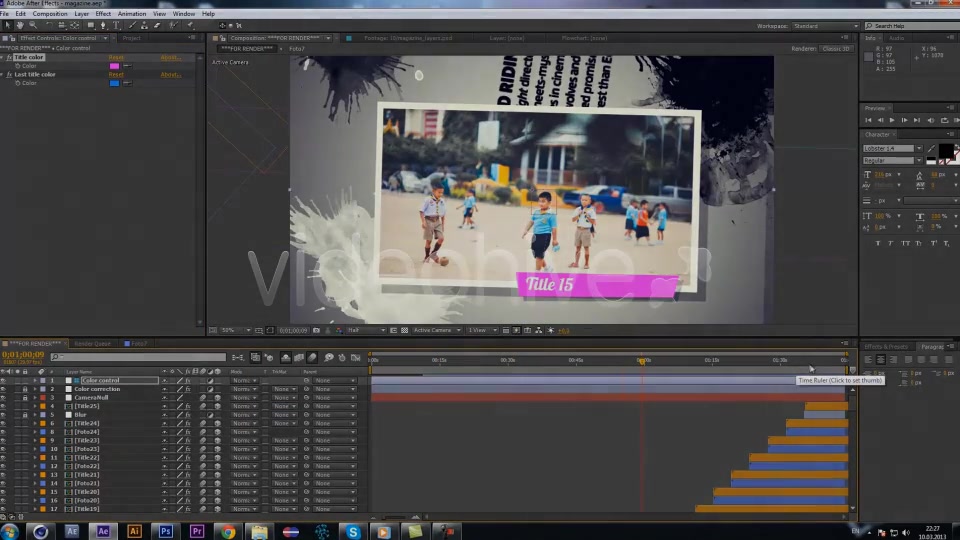Toggle transparency grid in composition viewer
The height and width of the screenshot is (540, 960).
click(405, 330)
